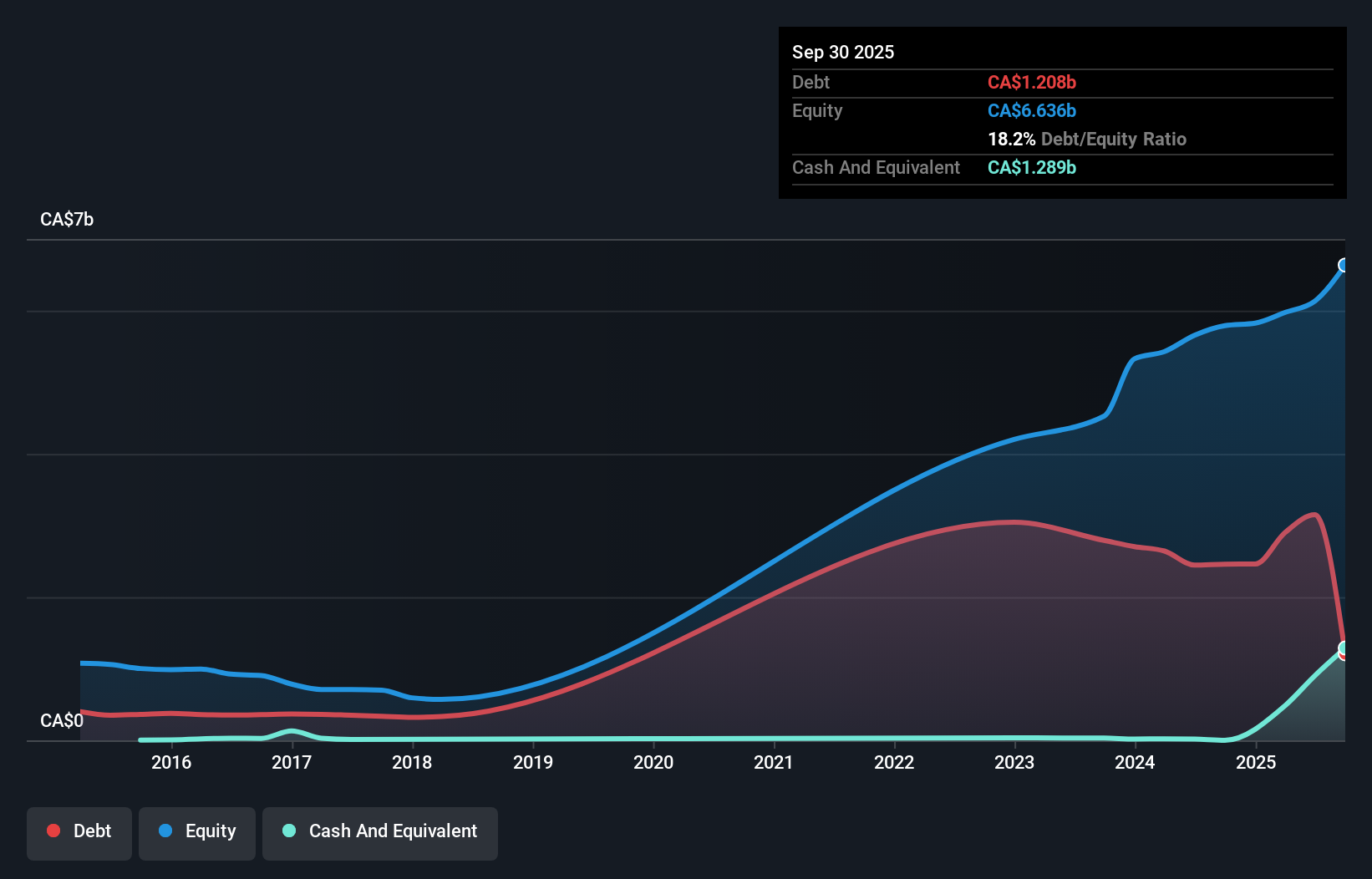Screen dimensions: 1372x879
Task: Click the 2020 x-axis label
Action: [x=653, y=762]
